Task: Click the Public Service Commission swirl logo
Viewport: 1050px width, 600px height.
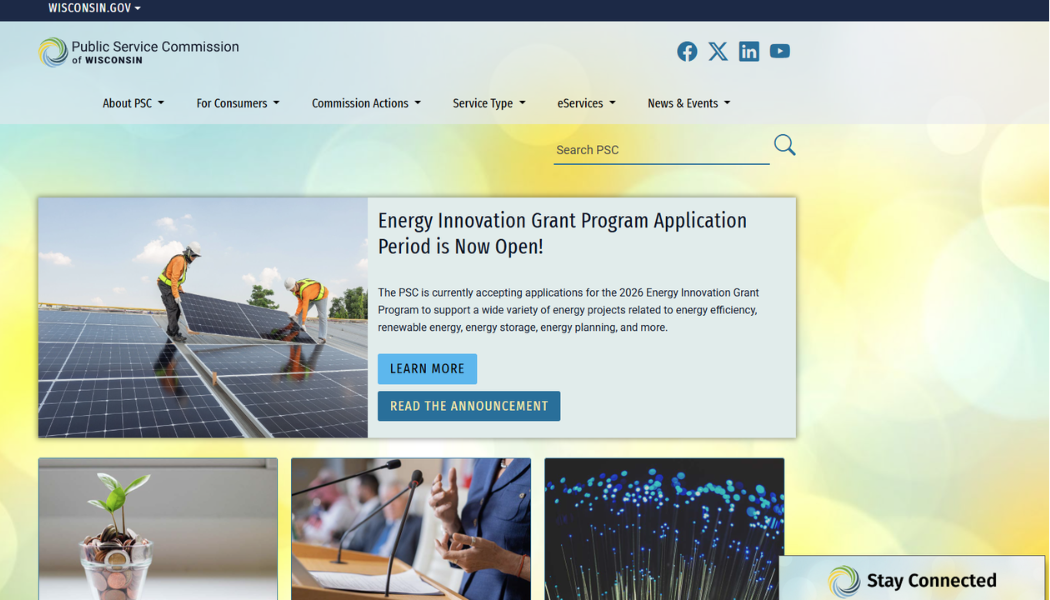Action: tap(53, 52)
